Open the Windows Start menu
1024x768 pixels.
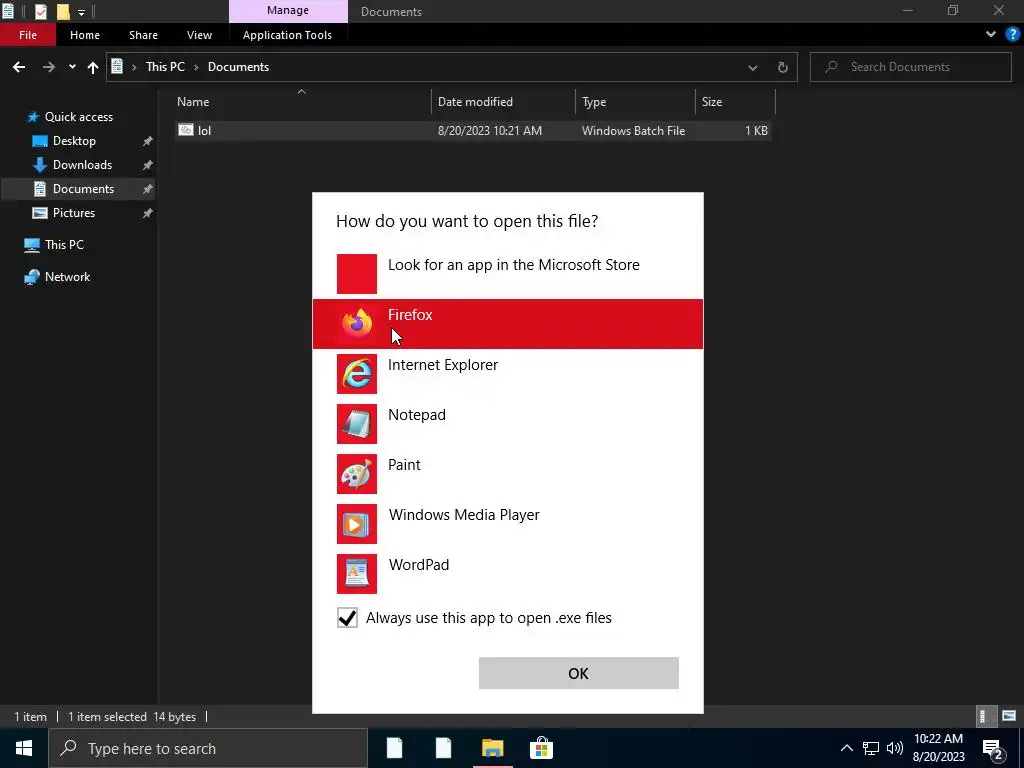click(24, 748)
